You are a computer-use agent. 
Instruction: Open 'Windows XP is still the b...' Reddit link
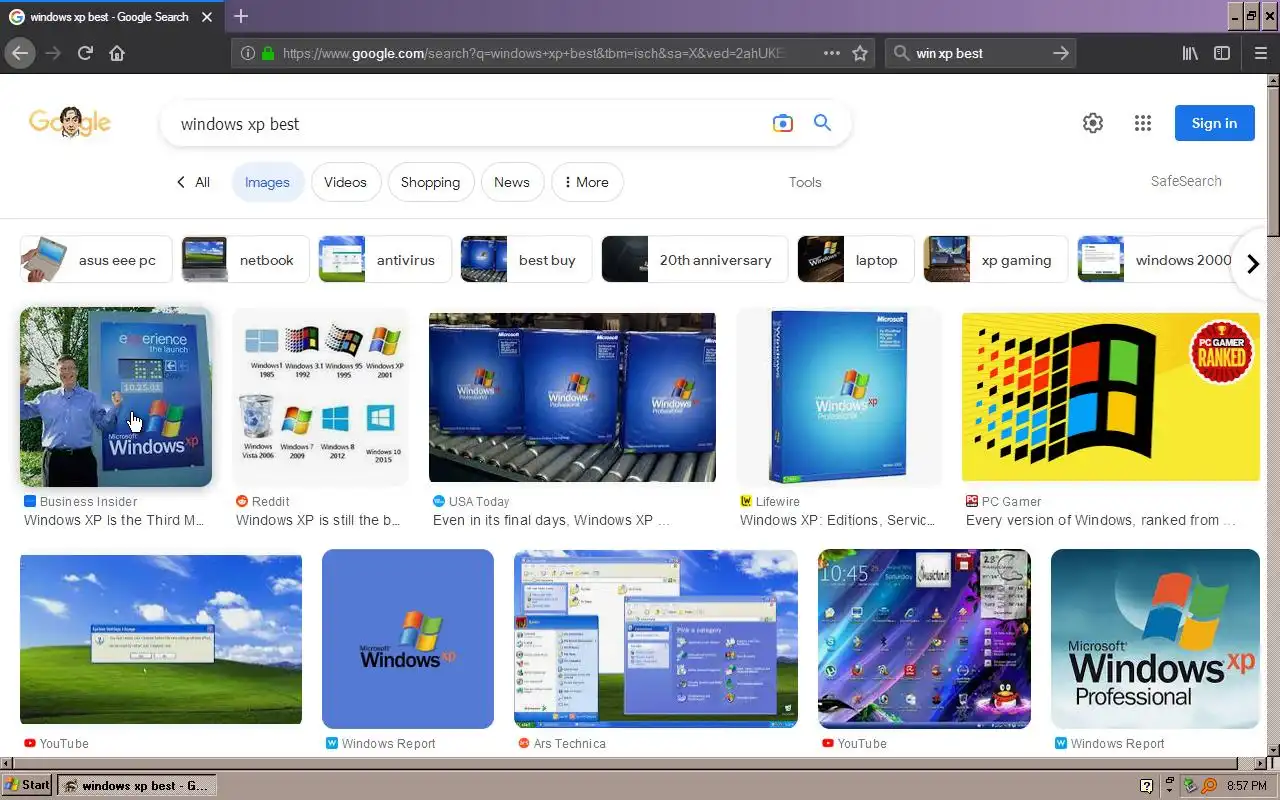click(318, 520)
